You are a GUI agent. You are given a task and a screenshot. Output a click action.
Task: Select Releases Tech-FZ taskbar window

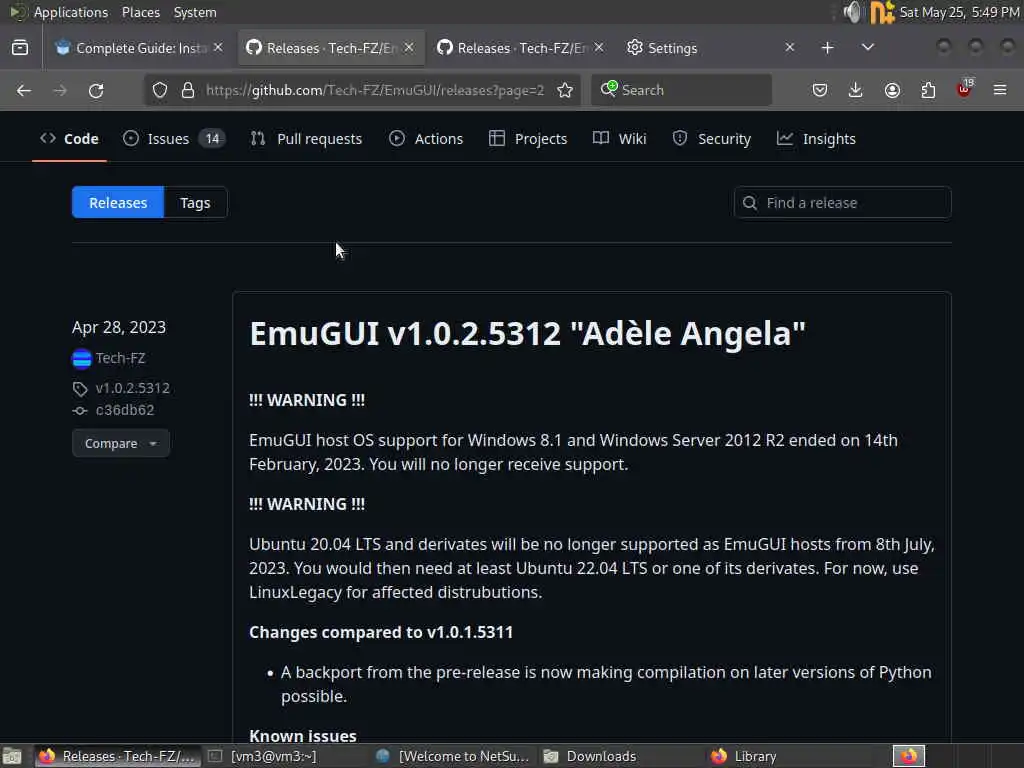click(x=118, y=756)
